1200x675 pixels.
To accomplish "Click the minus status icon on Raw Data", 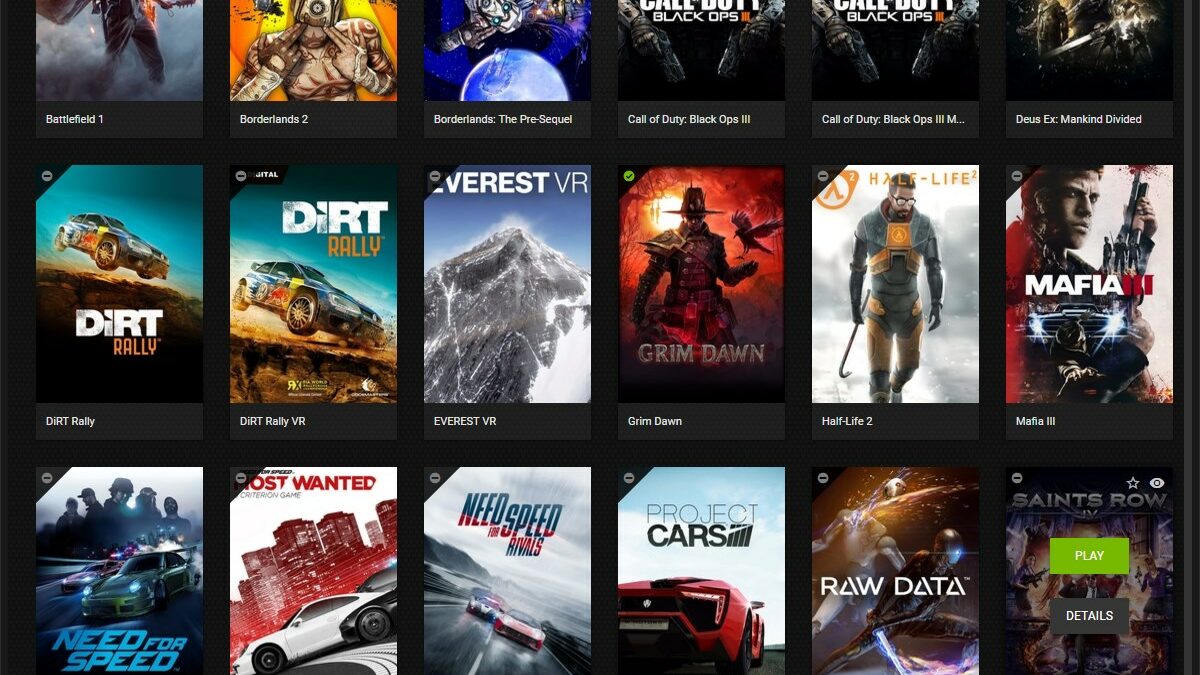I will (x=823, y=478).
